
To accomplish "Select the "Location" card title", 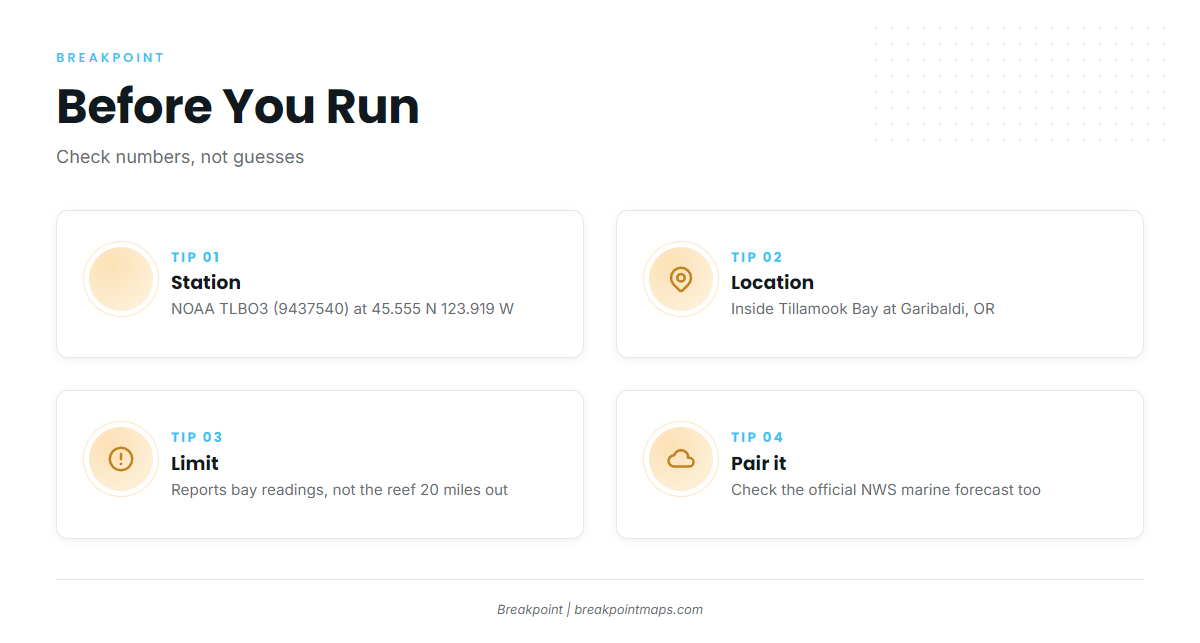I will tap(772, 282).
